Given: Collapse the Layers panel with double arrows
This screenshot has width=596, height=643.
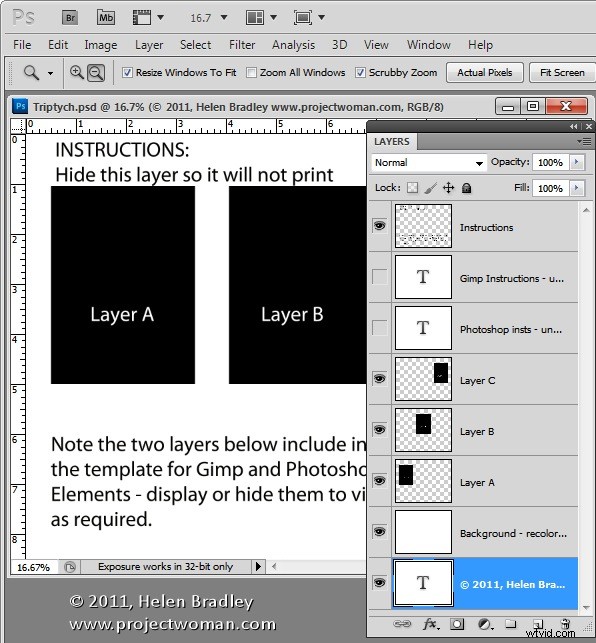Looking at the screenshot, I should 574,127.
